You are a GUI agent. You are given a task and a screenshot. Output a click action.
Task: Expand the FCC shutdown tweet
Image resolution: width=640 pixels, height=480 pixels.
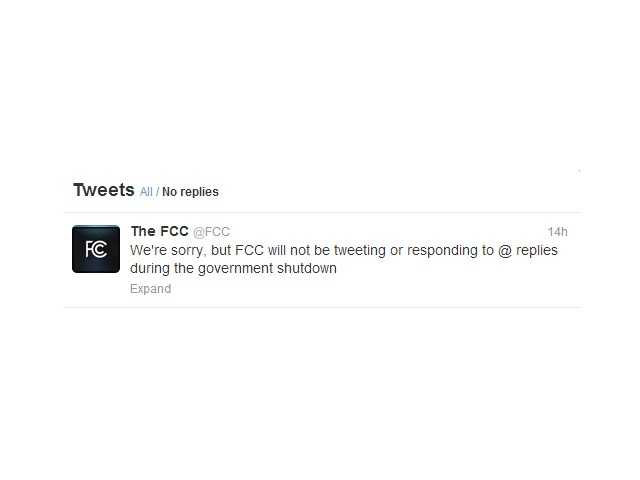click(151, 289)
